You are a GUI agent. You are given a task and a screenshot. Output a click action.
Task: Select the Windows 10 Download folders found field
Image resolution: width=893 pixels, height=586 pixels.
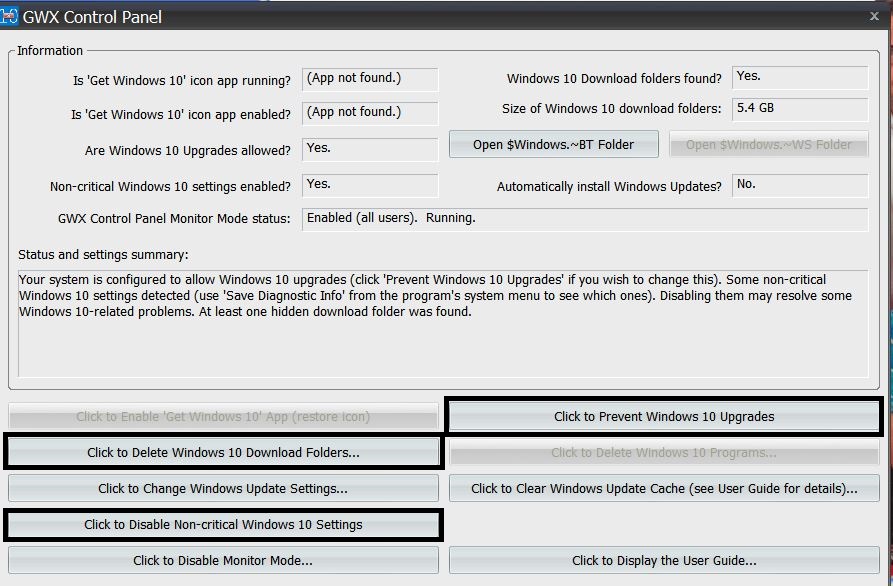(799, 77)
